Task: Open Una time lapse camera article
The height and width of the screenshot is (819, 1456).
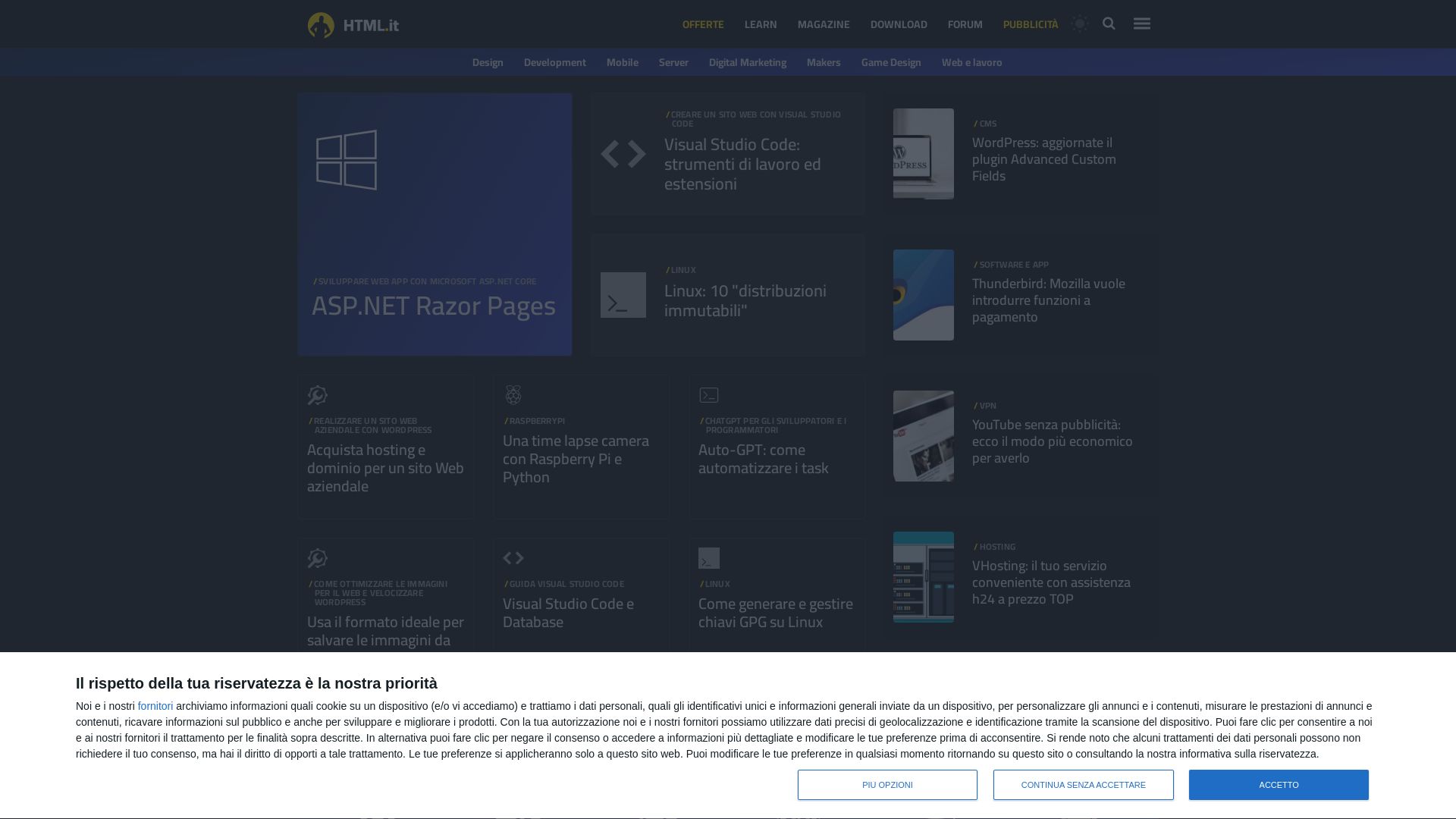Action: (576, 459)
